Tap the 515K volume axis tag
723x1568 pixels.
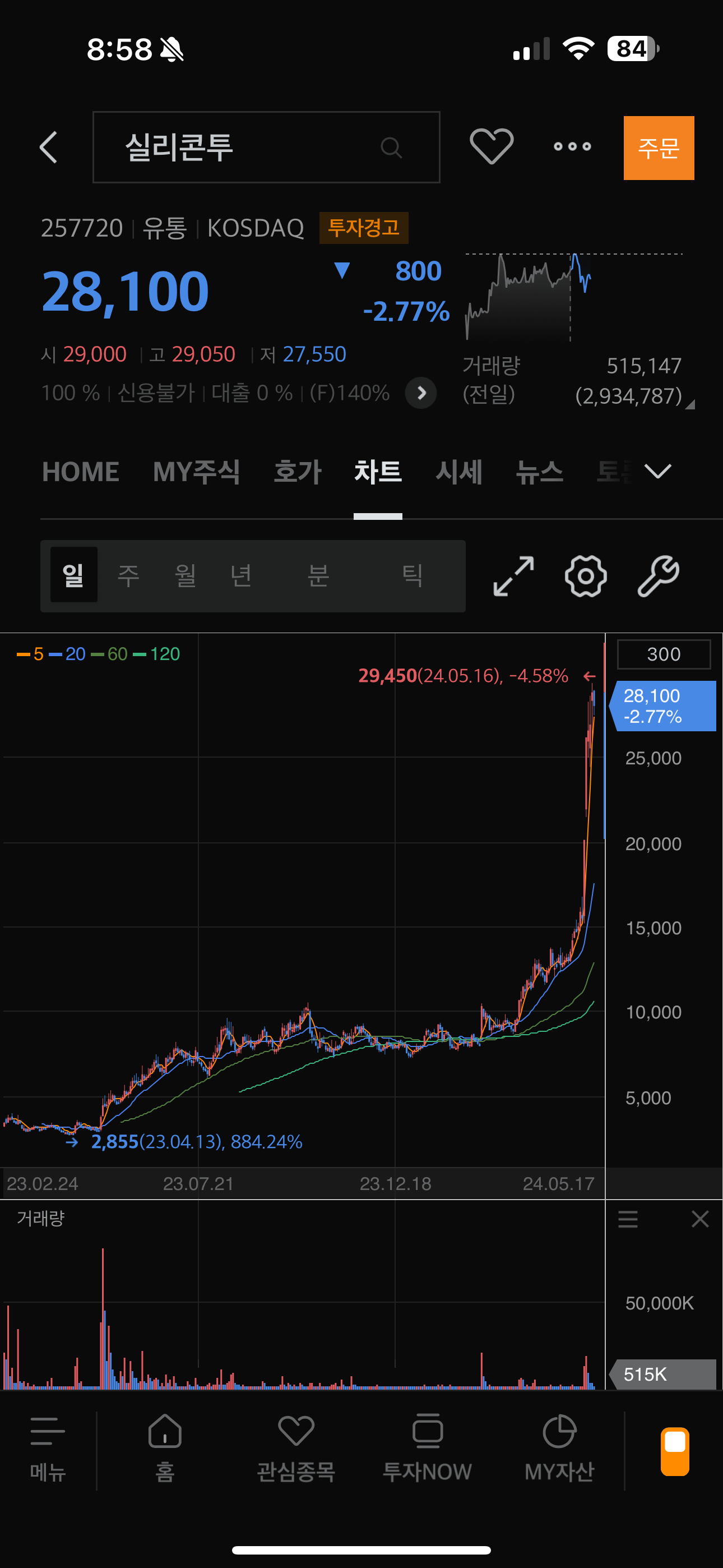(662, 1375)
